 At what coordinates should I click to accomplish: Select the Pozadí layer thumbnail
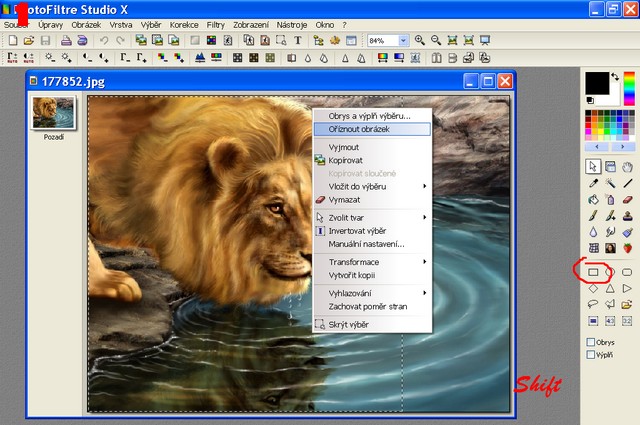tap(53, 113)
